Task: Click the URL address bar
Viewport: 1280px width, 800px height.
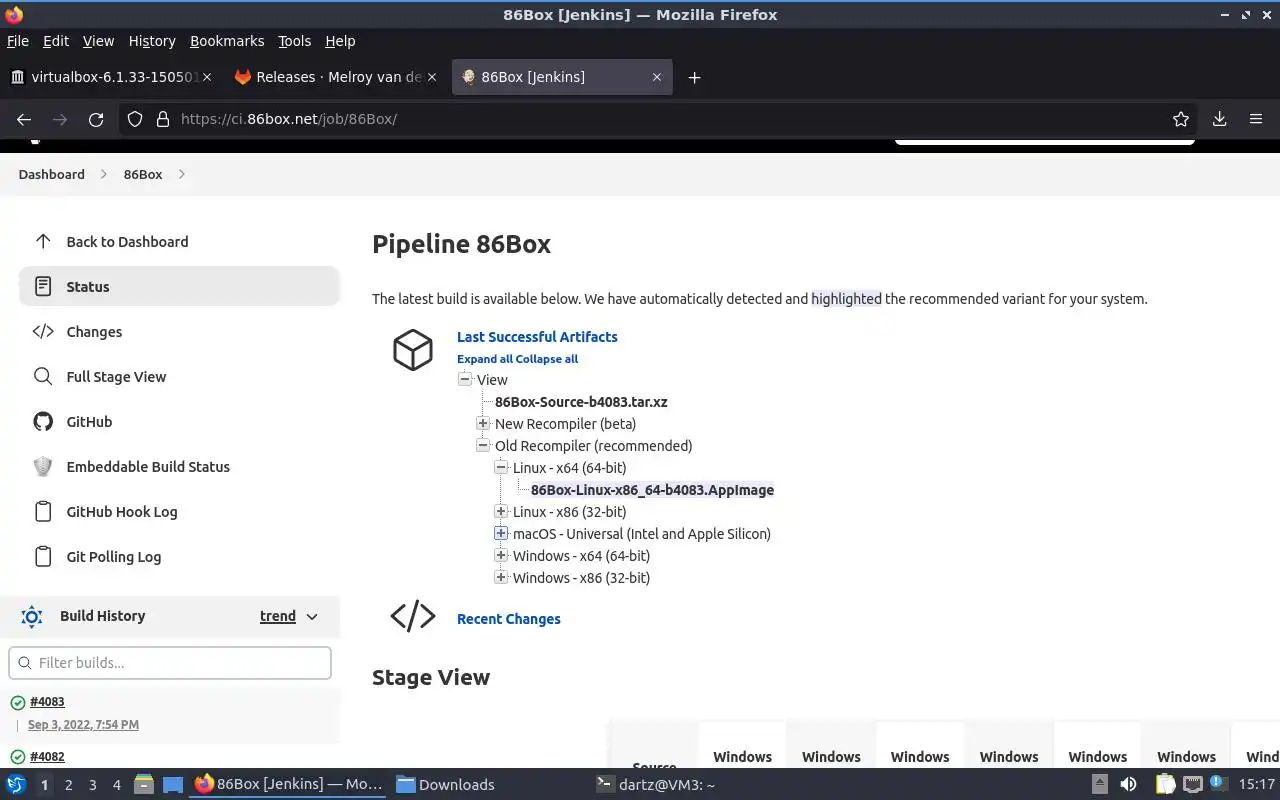Action: point(660,119)
